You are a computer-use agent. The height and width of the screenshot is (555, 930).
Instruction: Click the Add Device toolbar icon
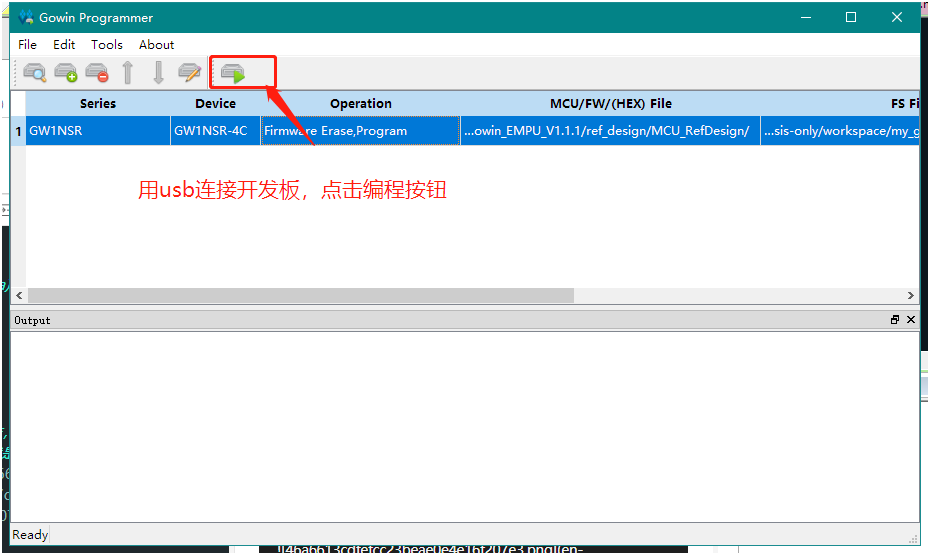click(66, 73)
